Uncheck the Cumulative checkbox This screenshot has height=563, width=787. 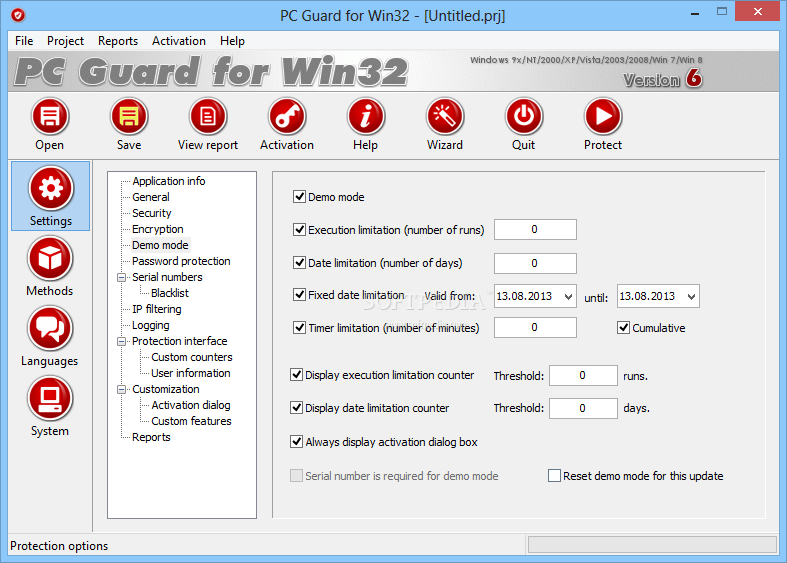[x=623, y=328]
